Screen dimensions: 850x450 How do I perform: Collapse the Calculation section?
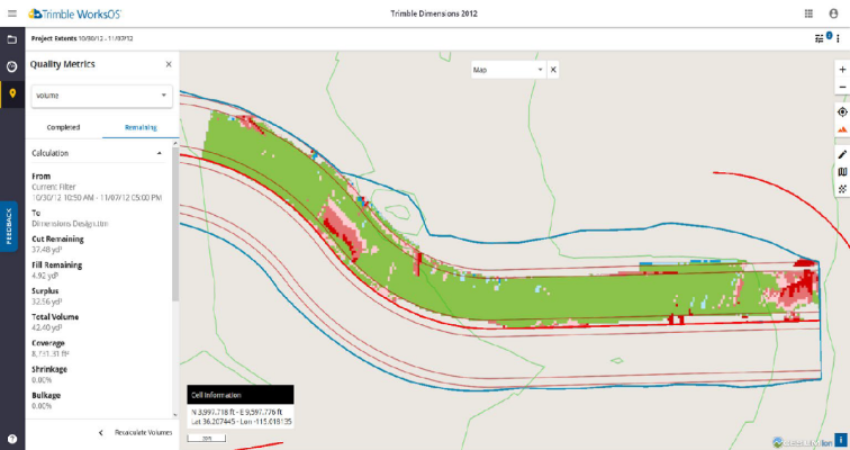pyautogui.click(x=159, y=153)
